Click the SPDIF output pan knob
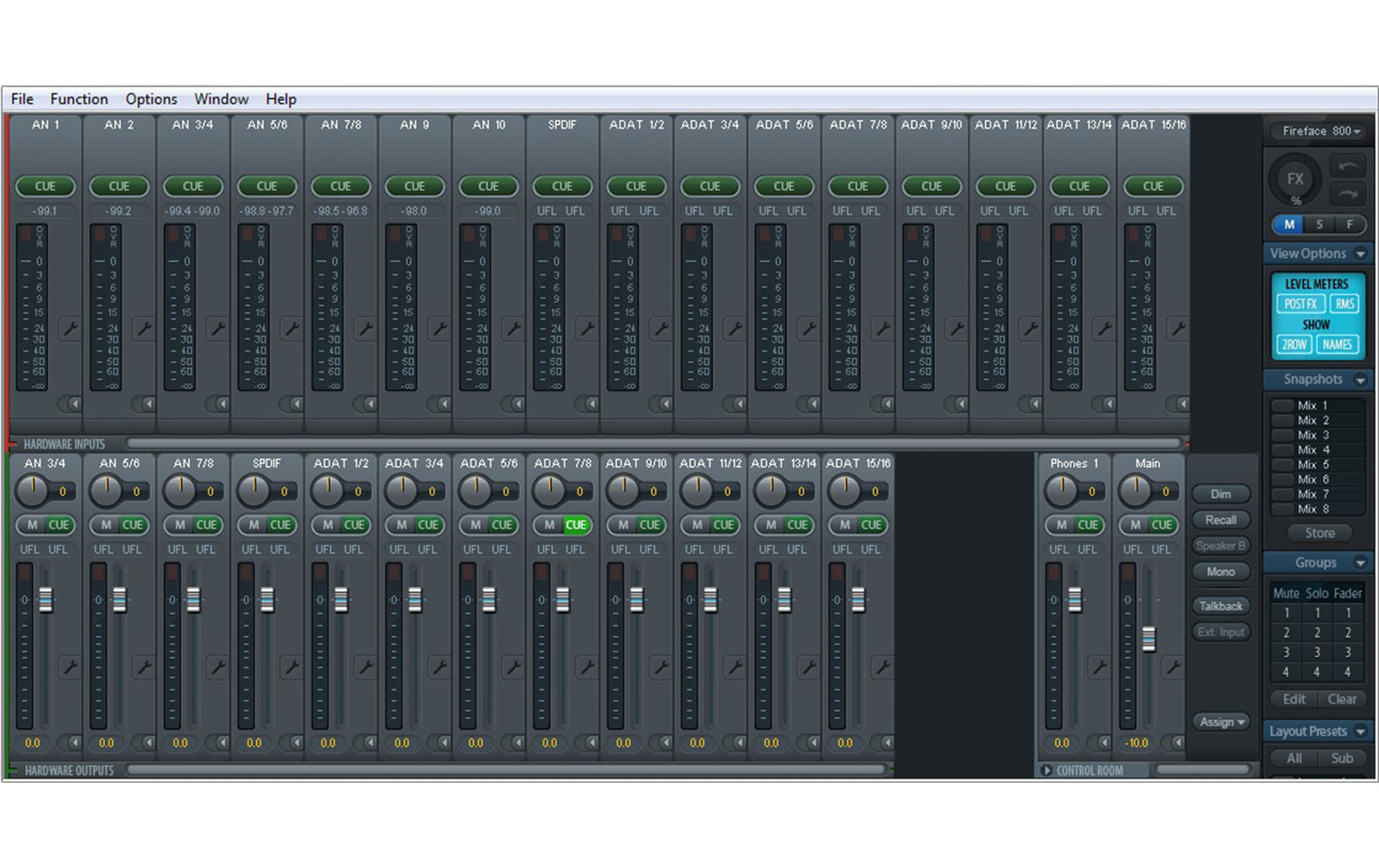 254,490
